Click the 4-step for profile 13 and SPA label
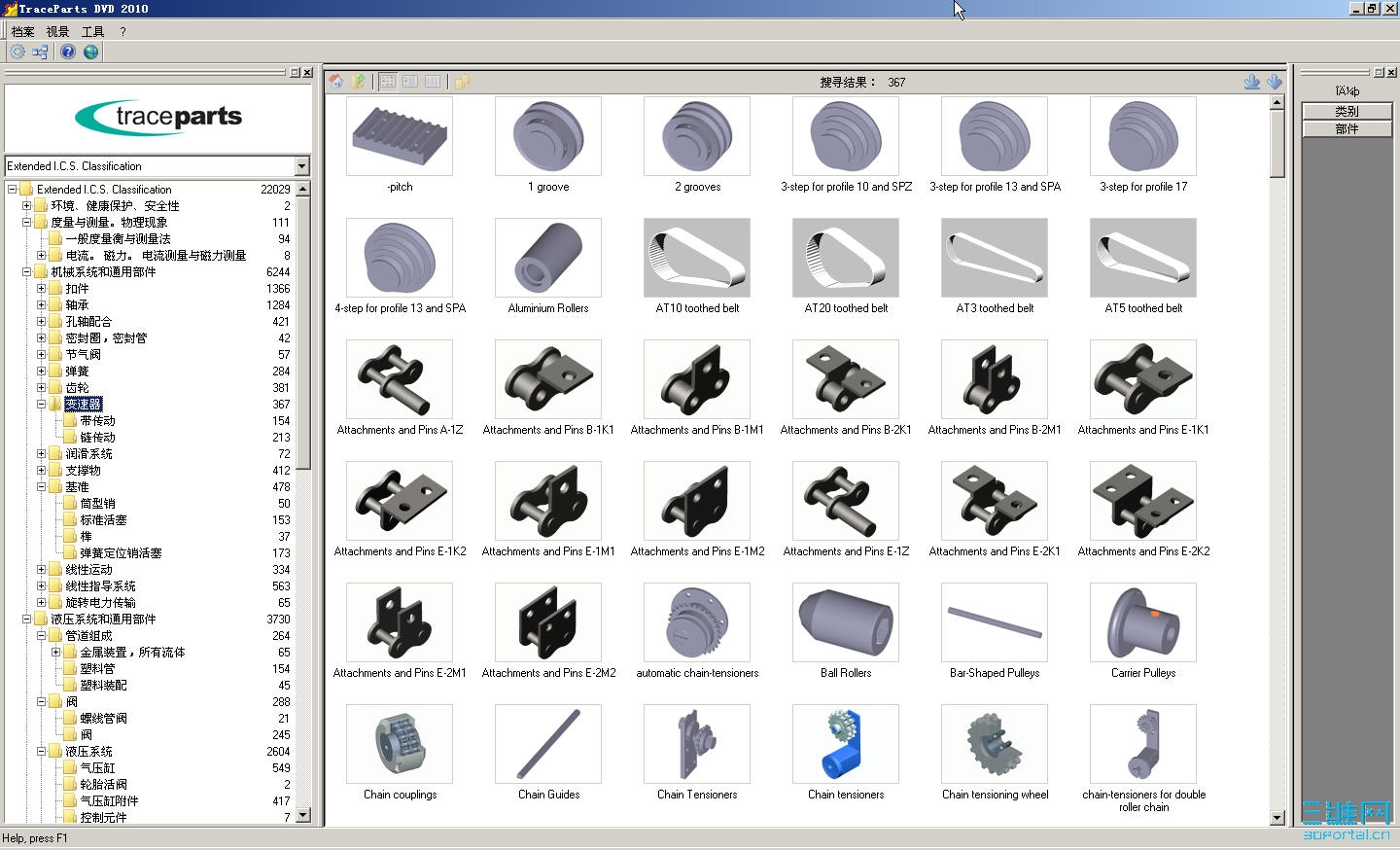Screen dimensions: 1400x850 (x=401, y=308)
